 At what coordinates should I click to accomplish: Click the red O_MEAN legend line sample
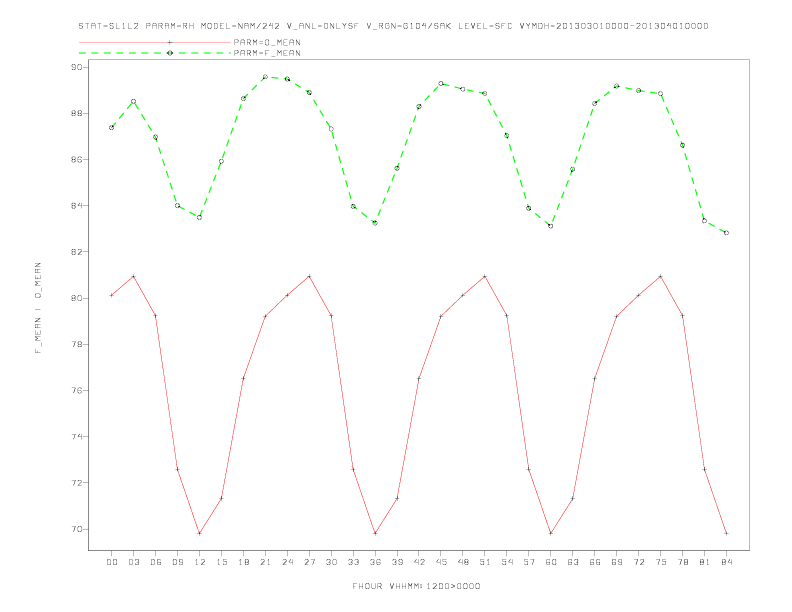[155, 42]
